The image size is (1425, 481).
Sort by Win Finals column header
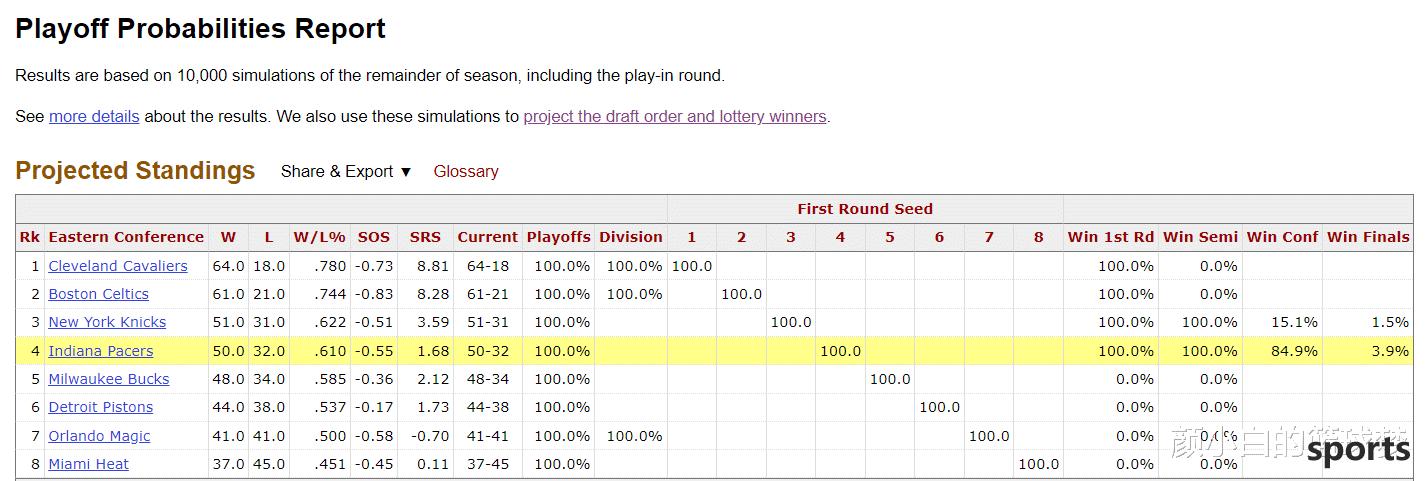point(1368,237)
